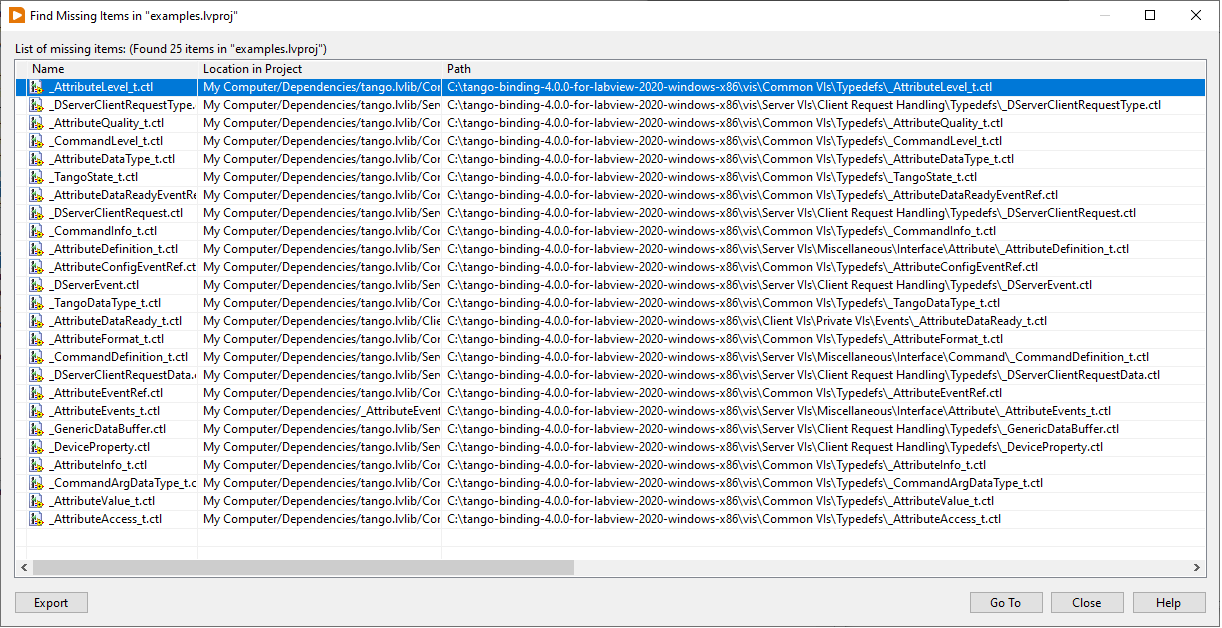Click the file icon beside _AttributeDefinition_t.ctl
The image size is (1222, 628).
(x=36, y=249)
